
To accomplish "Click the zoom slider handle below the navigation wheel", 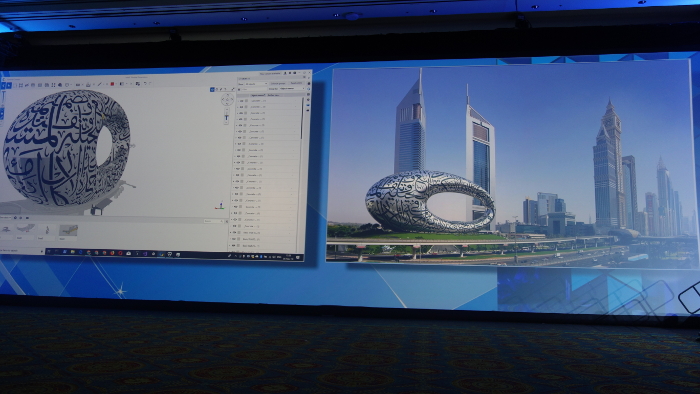I will [x=226, y=117].
